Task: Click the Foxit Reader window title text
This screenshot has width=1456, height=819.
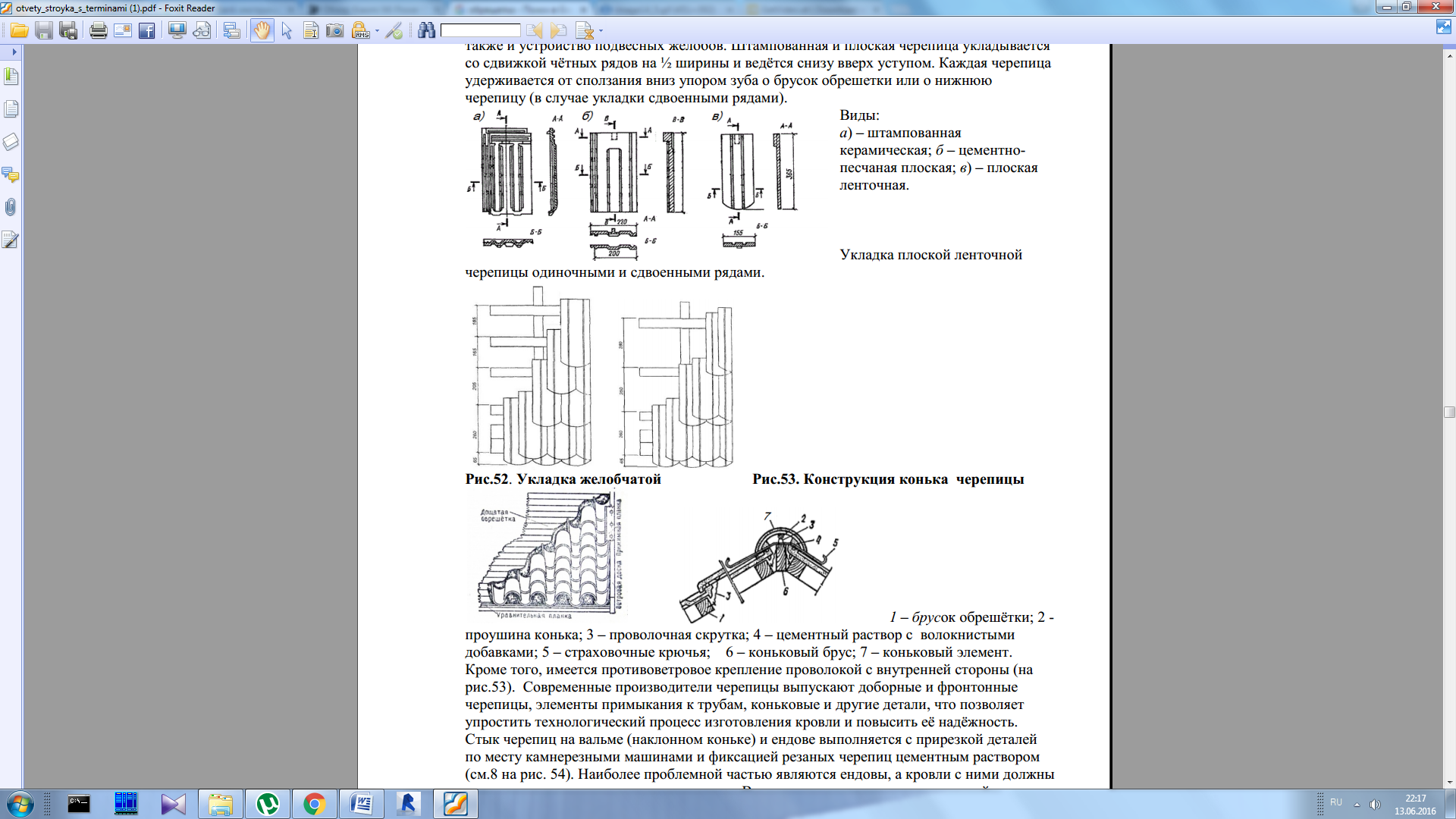Action: click(115, 8)
